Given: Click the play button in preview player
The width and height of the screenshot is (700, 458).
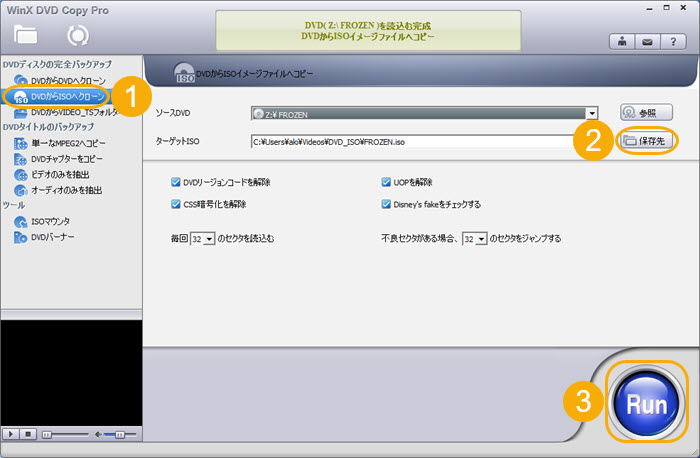Looking at the screenshot, I should coord(11,434).
